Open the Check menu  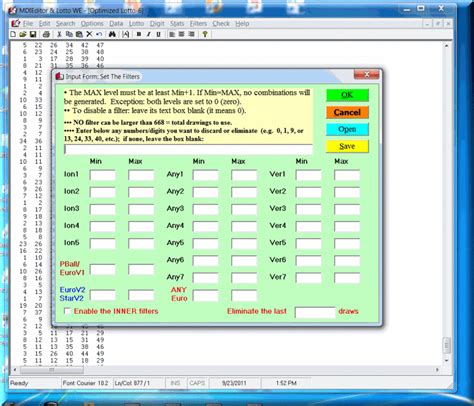tap(221, 24)
